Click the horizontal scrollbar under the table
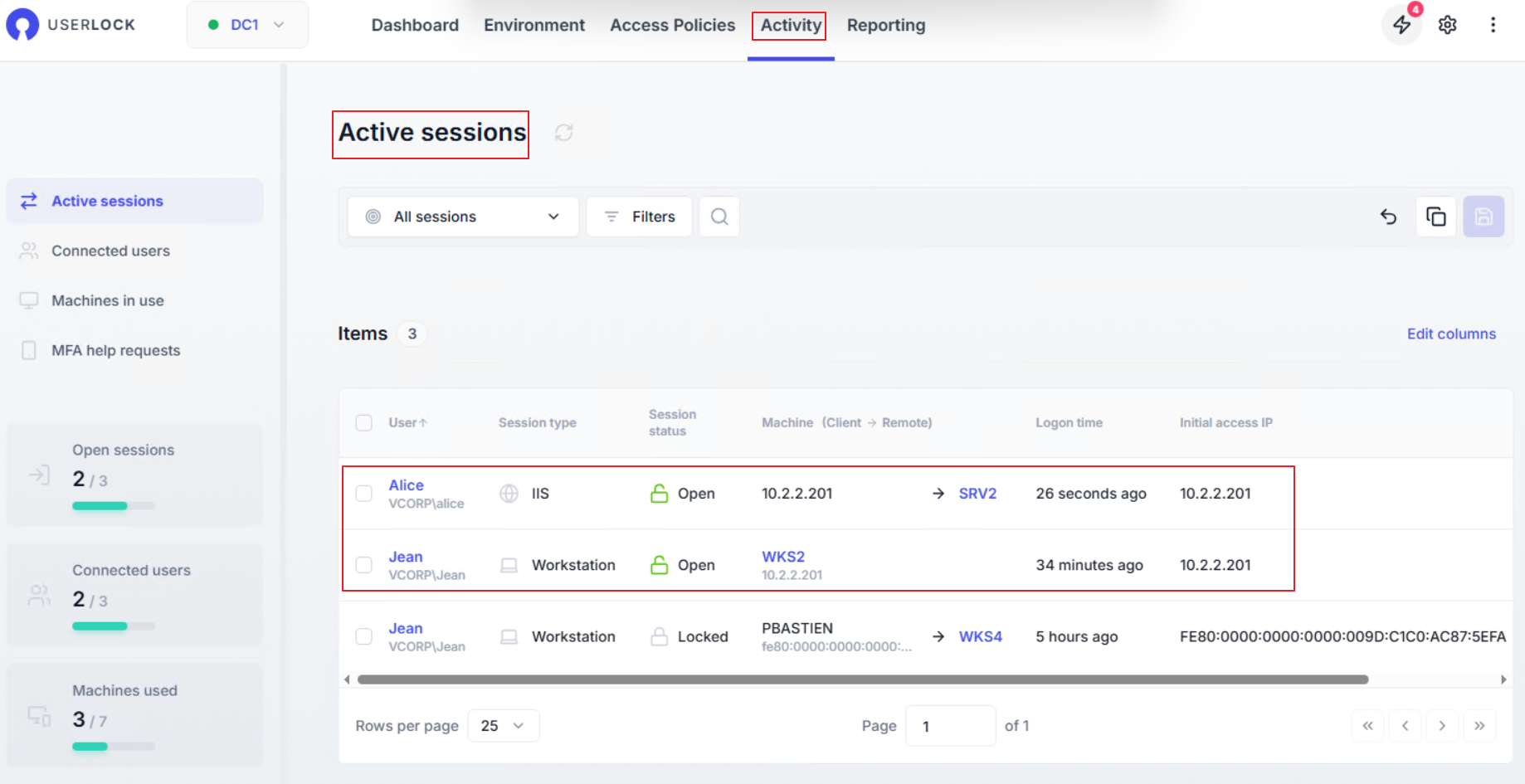Screen dimensions: 1525x784 coord(861,679)
